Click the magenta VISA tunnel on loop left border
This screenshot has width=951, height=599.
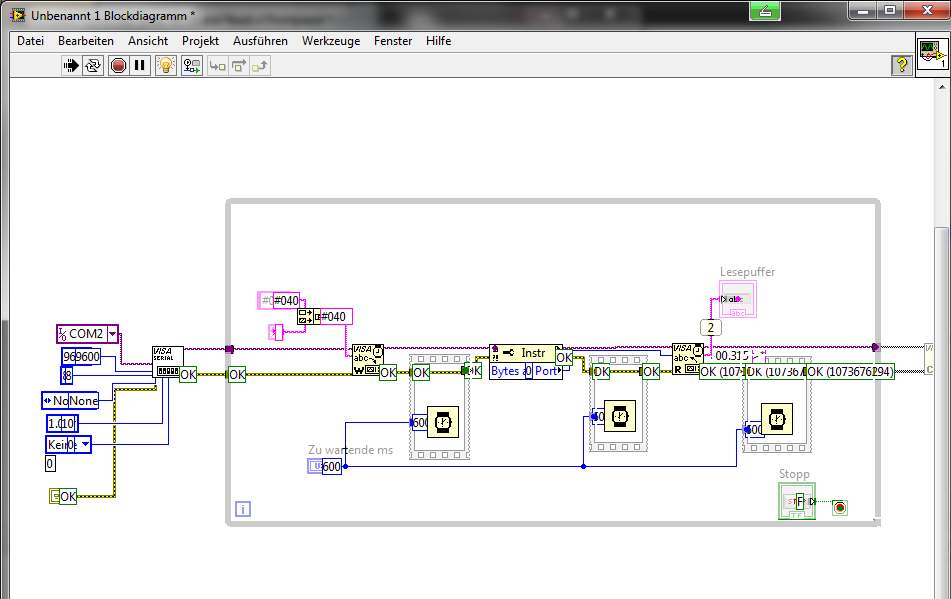[x=229, y=349]
